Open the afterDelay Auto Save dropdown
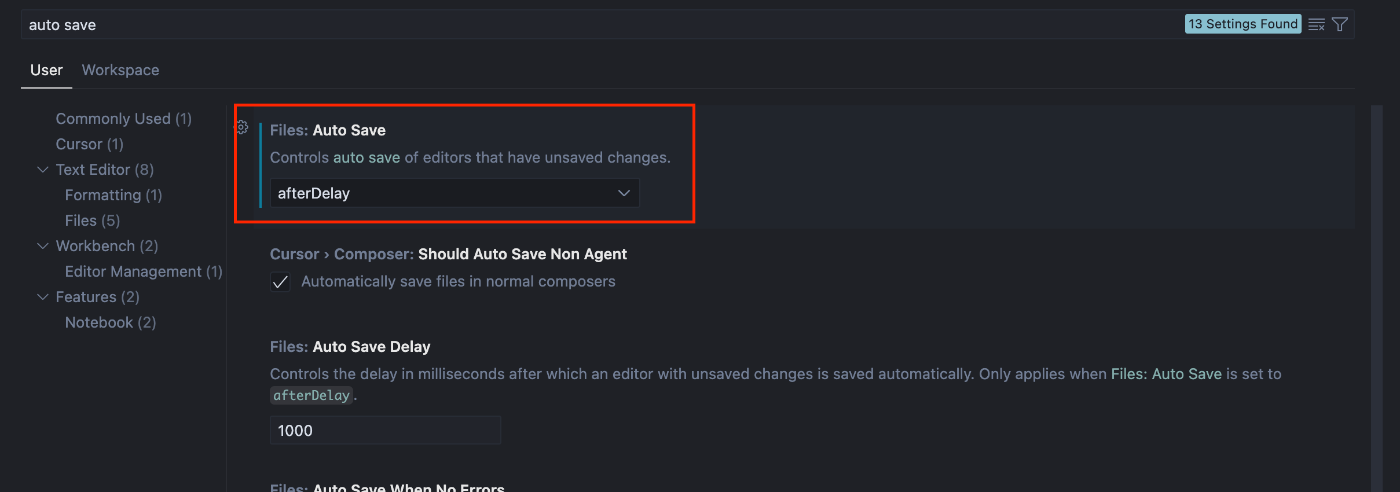This screenshot has width=1400, height=492. (454, 193)
